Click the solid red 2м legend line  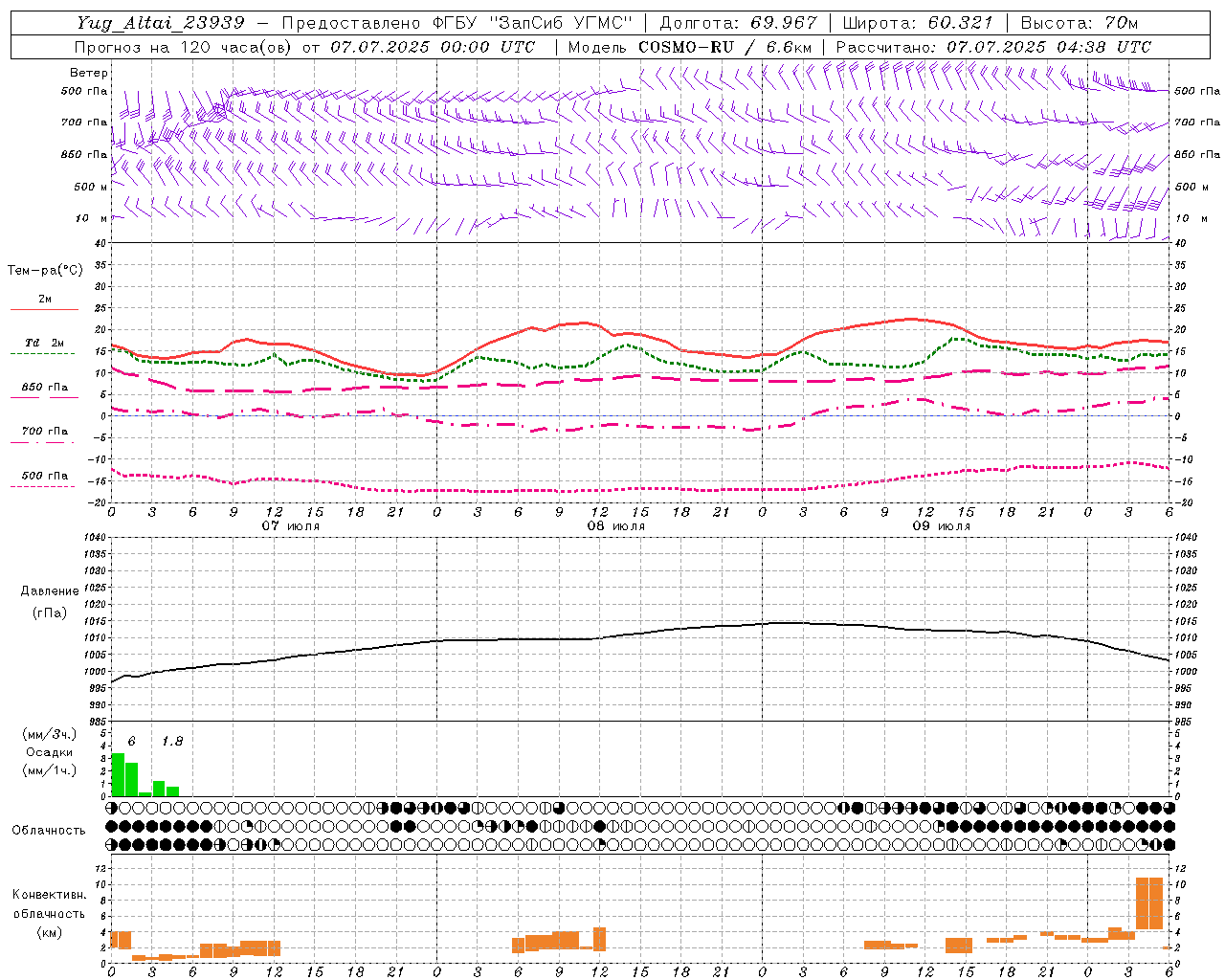pyautogui.click(x=44, y=309)
